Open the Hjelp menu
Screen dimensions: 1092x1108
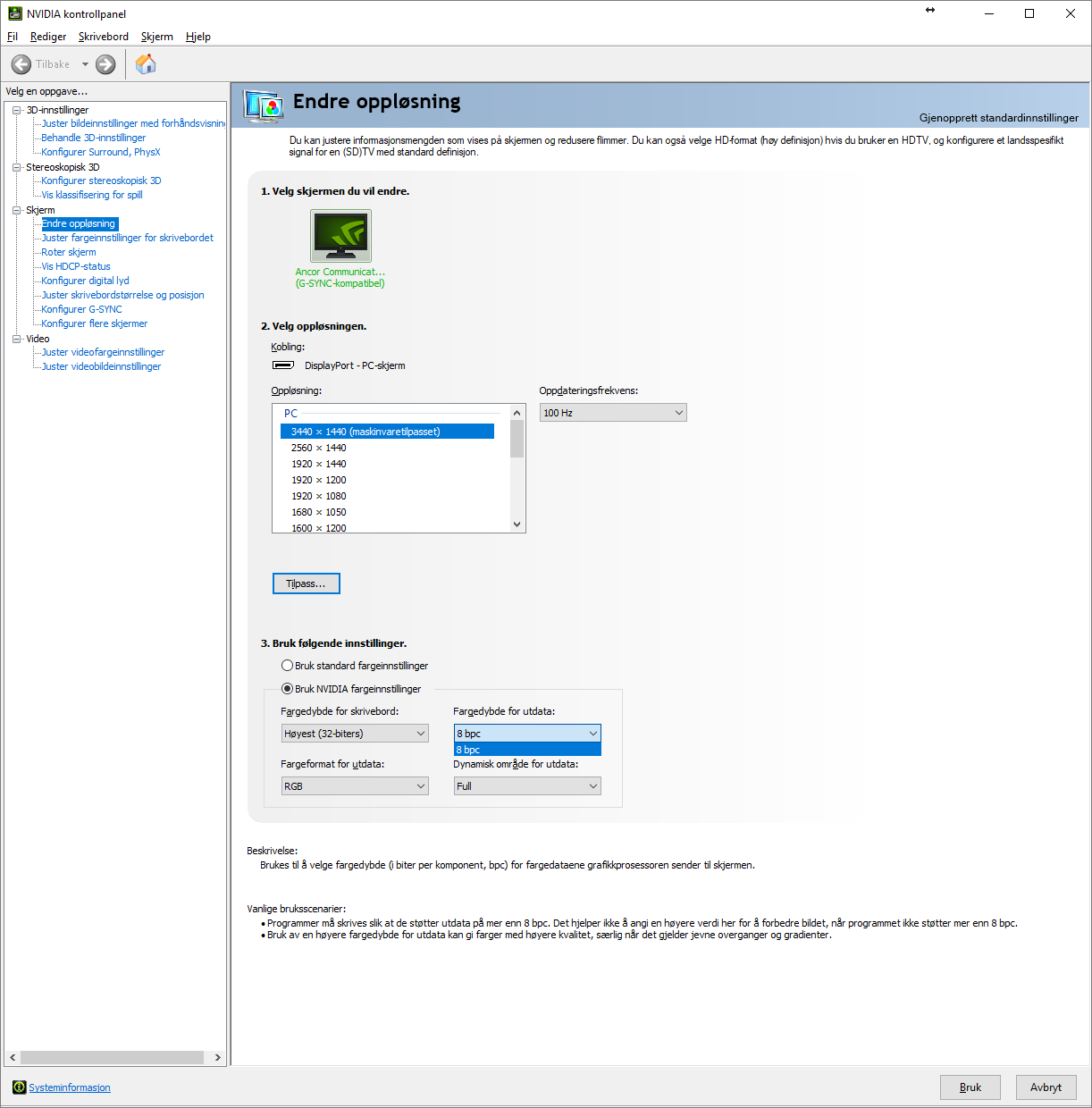(198, 37)
